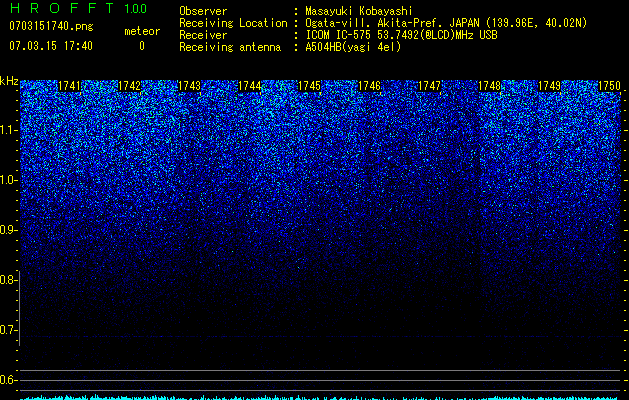This screenshot has height=400, width=629.
Task: Select the Ogata-vill. Akita-Pref. JAPAN location text
Action: 446,23
